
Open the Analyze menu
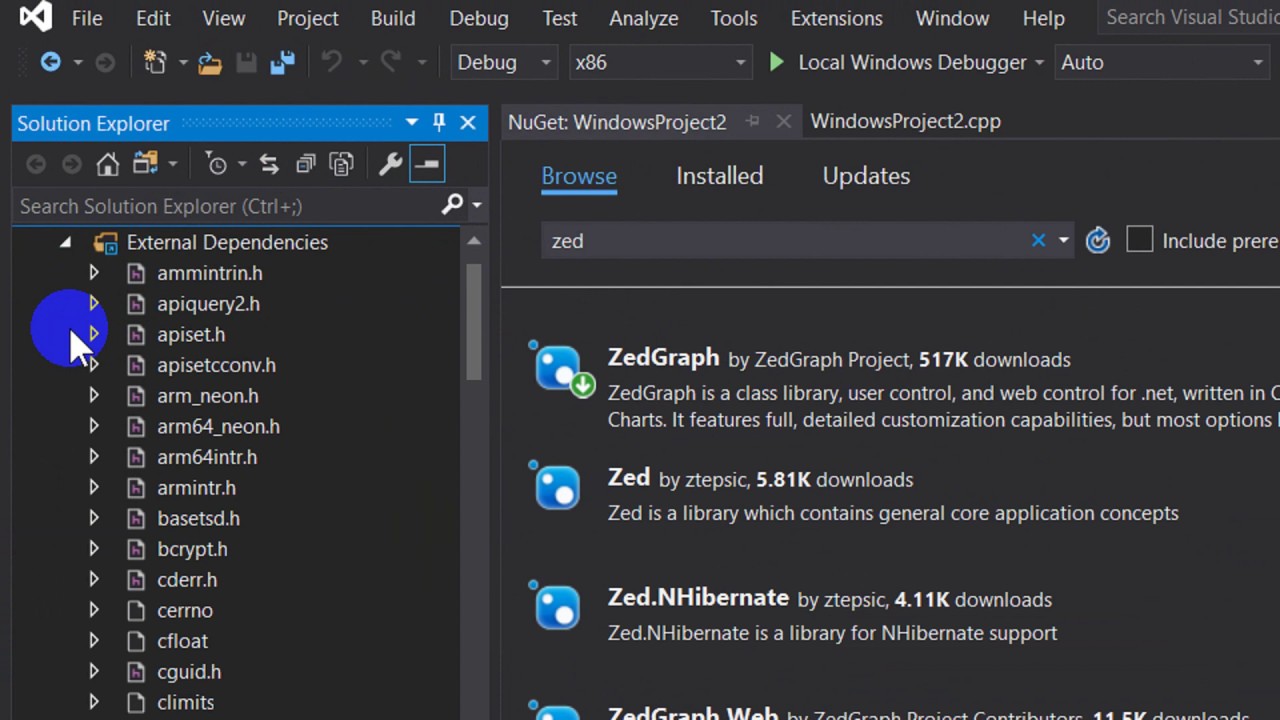644,18
